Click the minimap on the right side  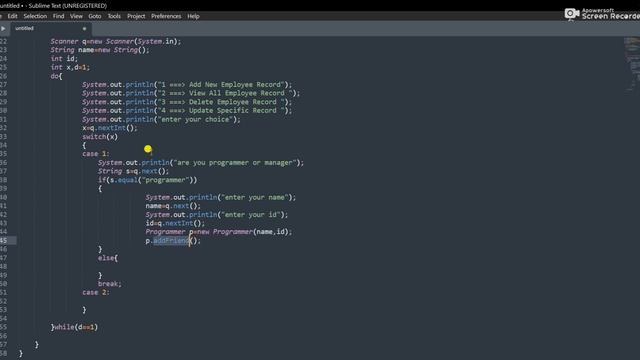pyautogui.click(x=631, y=64)
